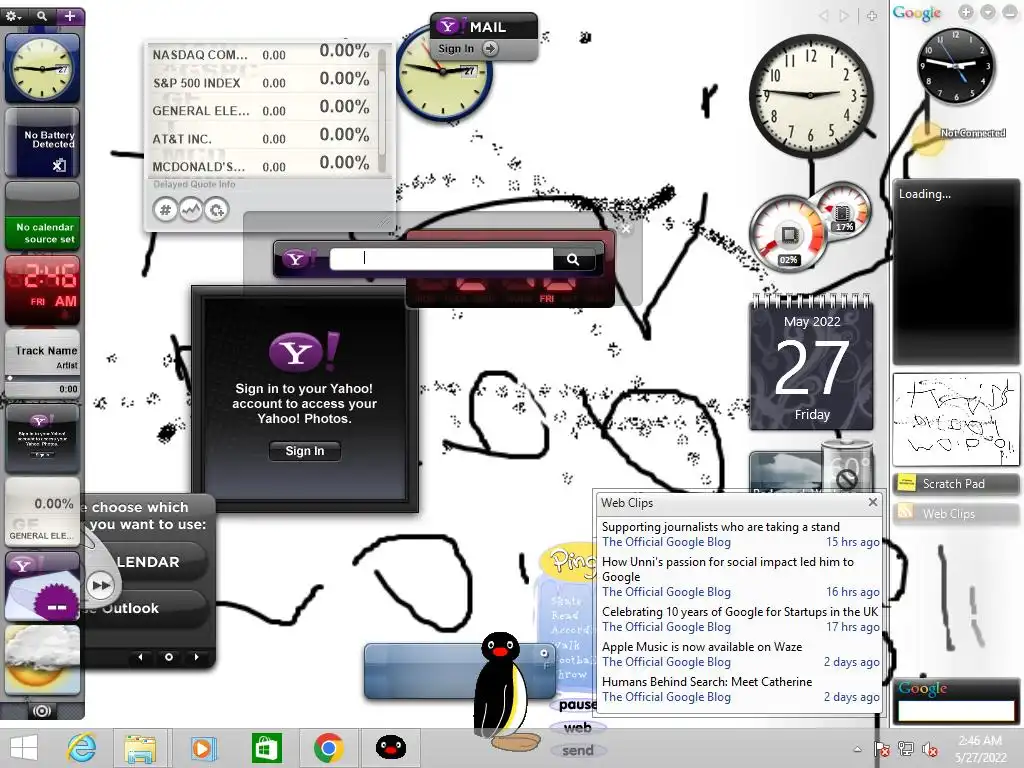This screenshot has height=768, width=1024.
Task: Click Sign In on the Yahoo Mail widget
Action: [456, 48]
